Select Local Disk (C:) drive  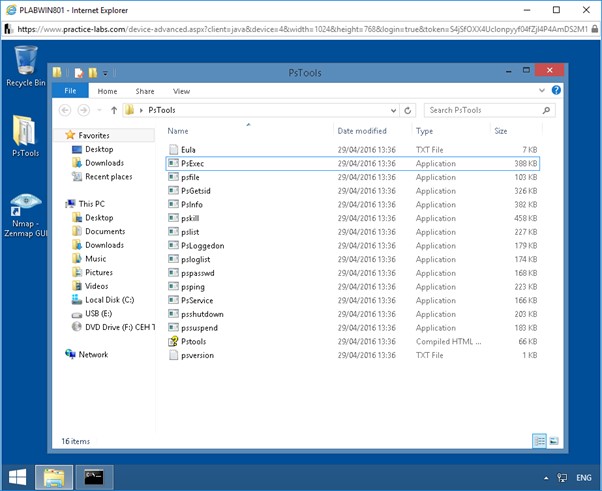pyautogui.click(x=109, y=300)
